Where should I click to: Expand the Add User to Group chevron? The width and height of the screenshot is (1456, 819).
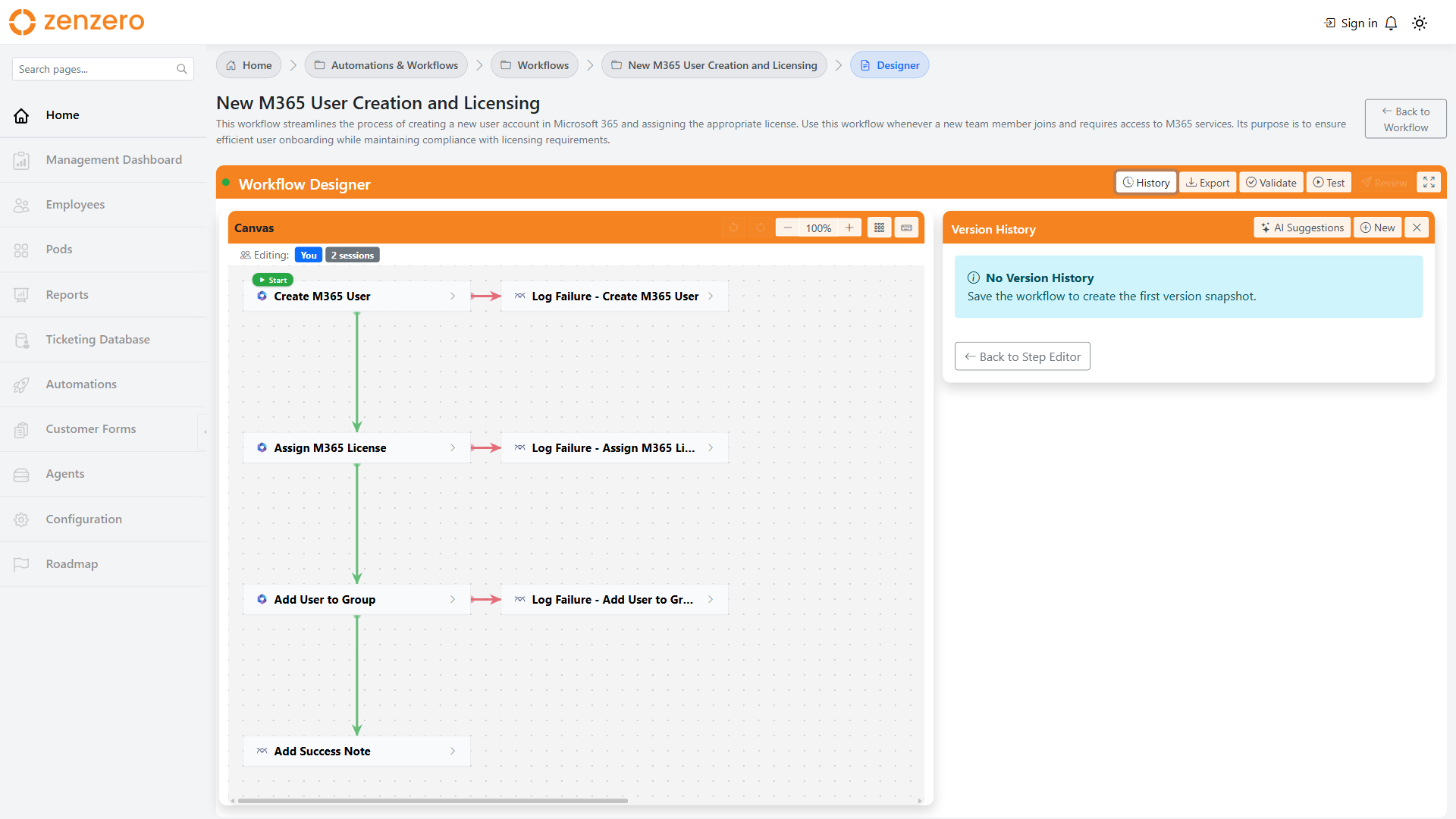tap(453, 600)
